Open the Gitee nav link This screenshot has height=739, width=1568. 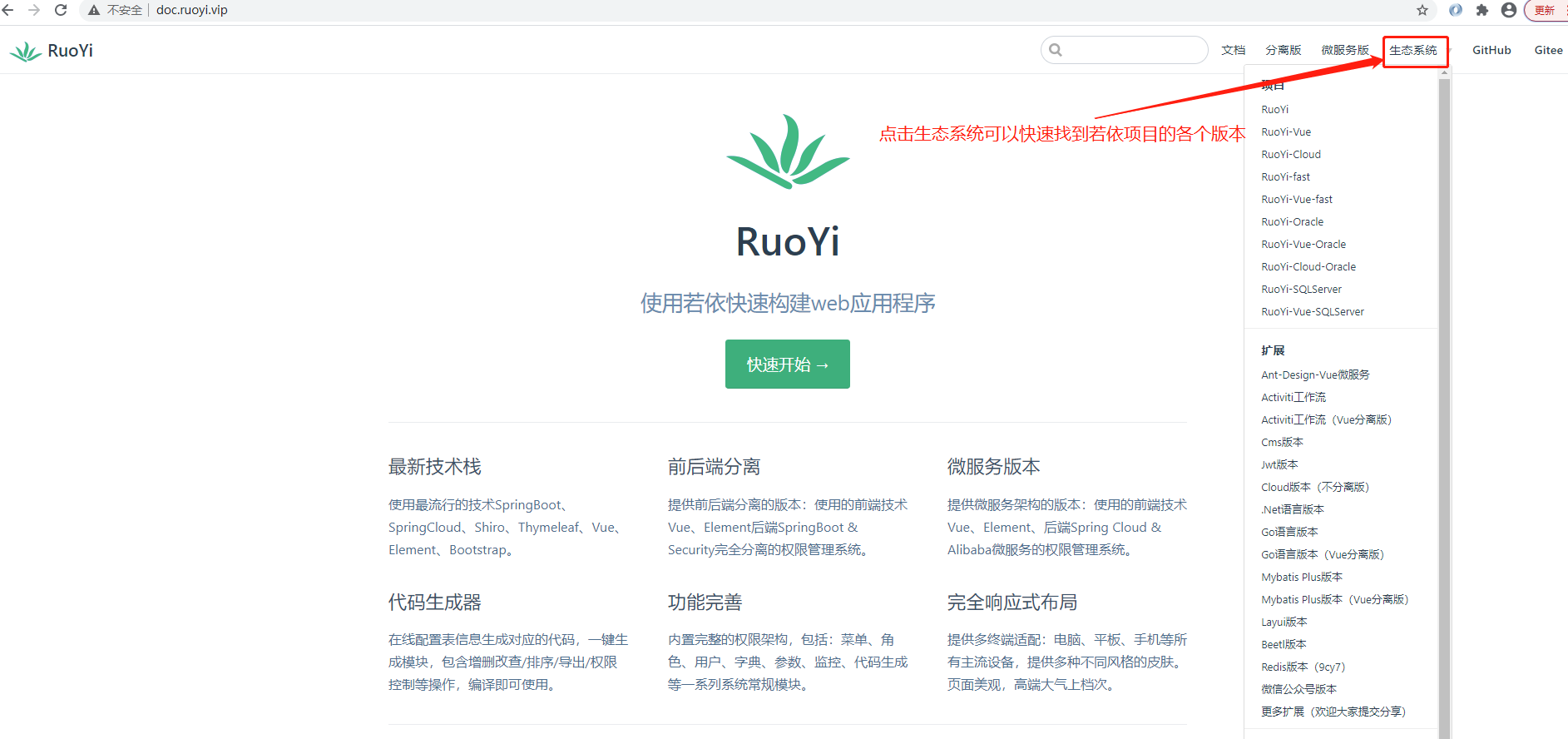(1548, 50)
